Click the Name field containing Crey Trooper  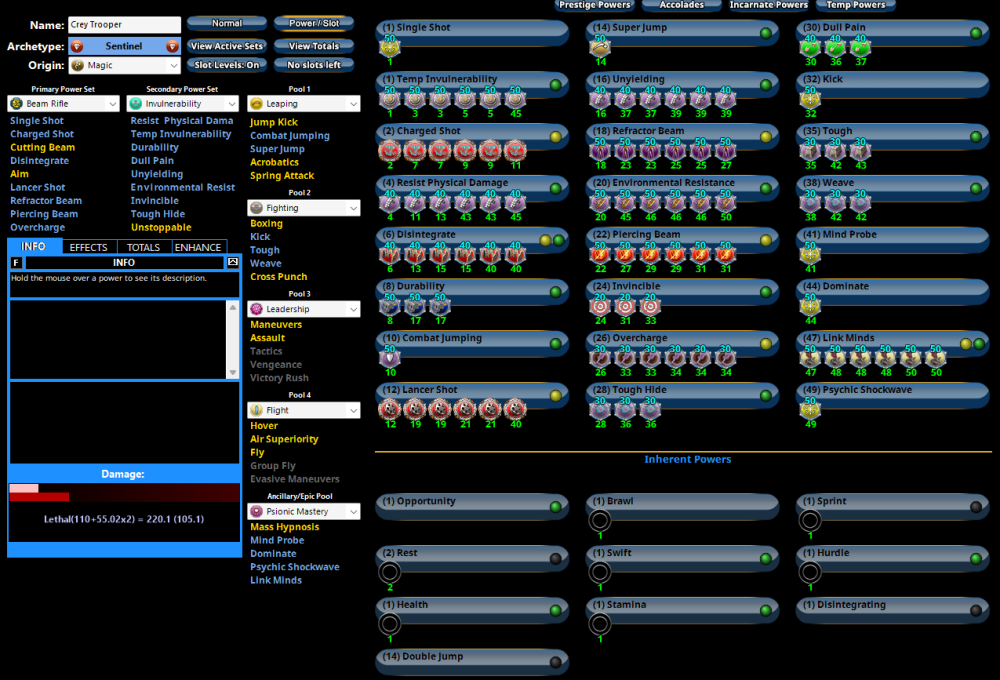pos(124,24)
